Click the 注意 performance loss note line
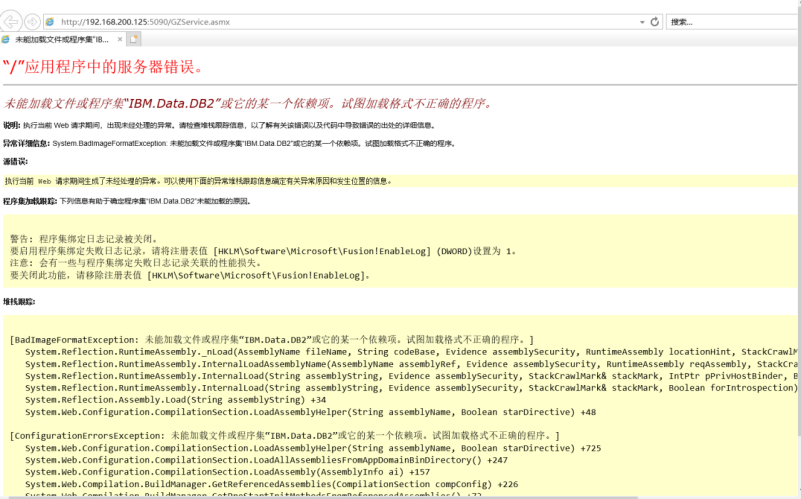The height and width of the screenshot is (499, 801). (136, 263)
